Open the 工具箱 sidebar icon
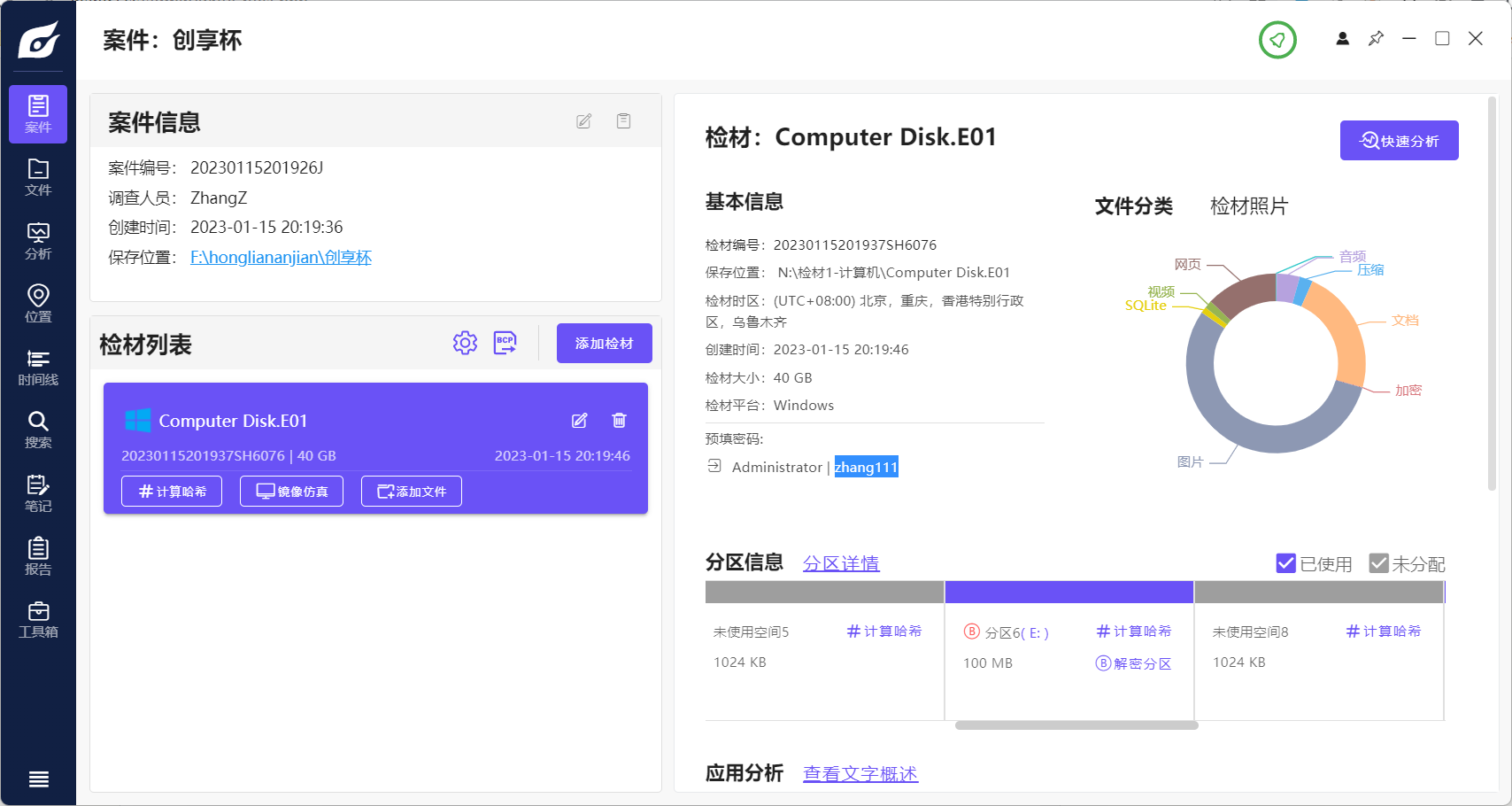Image resolution: width=1512 pixels, height=806 pixels. click(38, 618)
